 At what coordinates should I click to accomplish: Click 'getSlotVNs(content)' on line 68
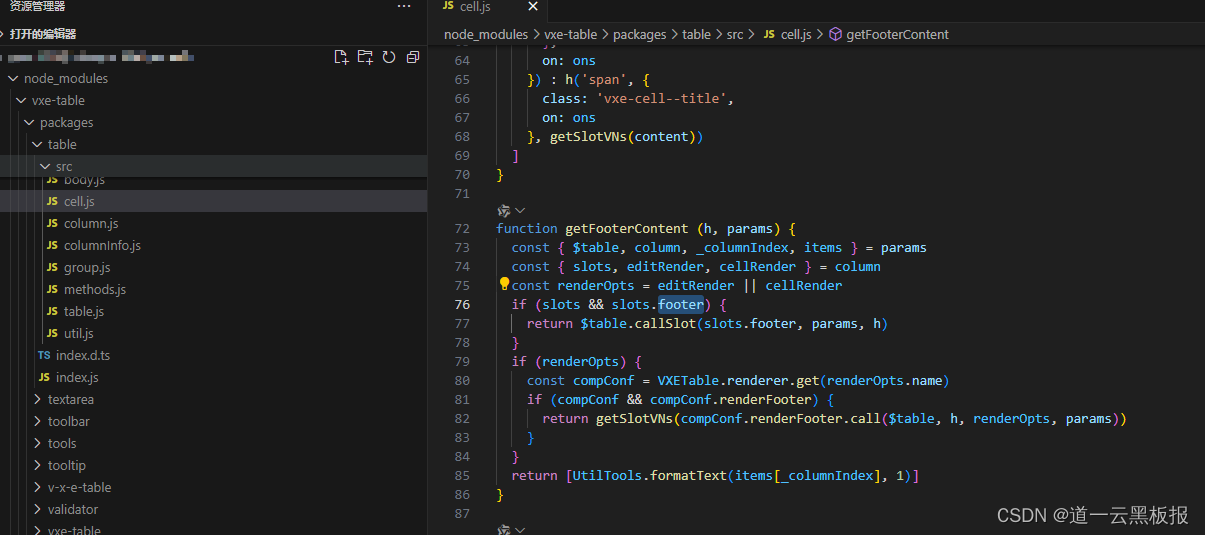626,136
